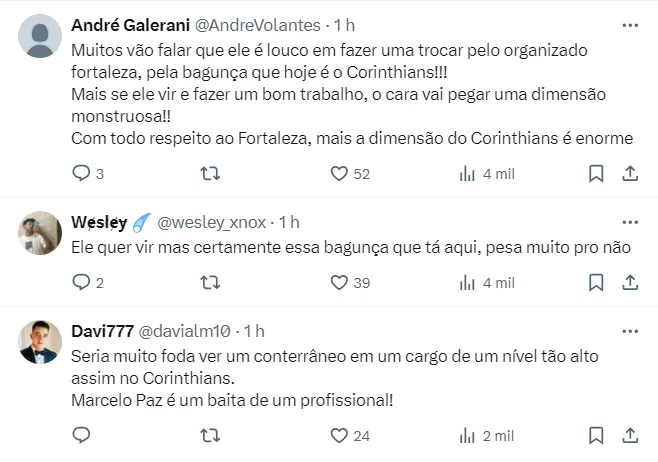Reply to Wesley's tweet
Screen dimensions: 658x462
pyautogui.click(x=83, y=283)
